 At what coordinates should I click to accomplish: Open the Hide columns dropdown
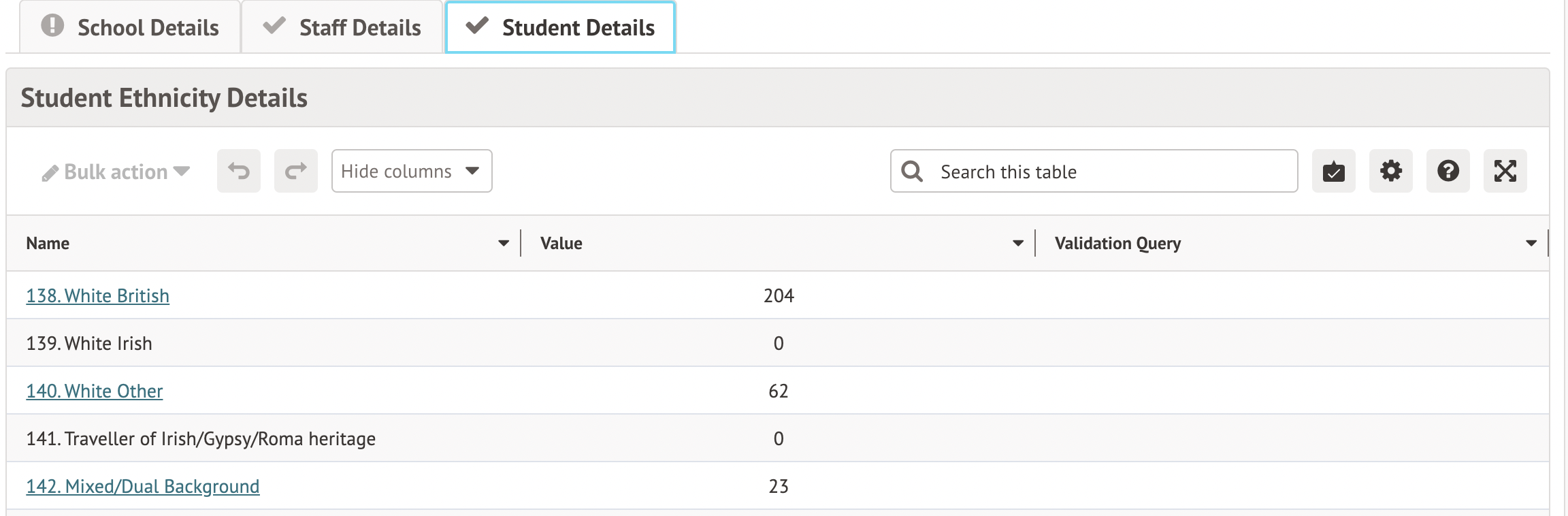(411, 171)
